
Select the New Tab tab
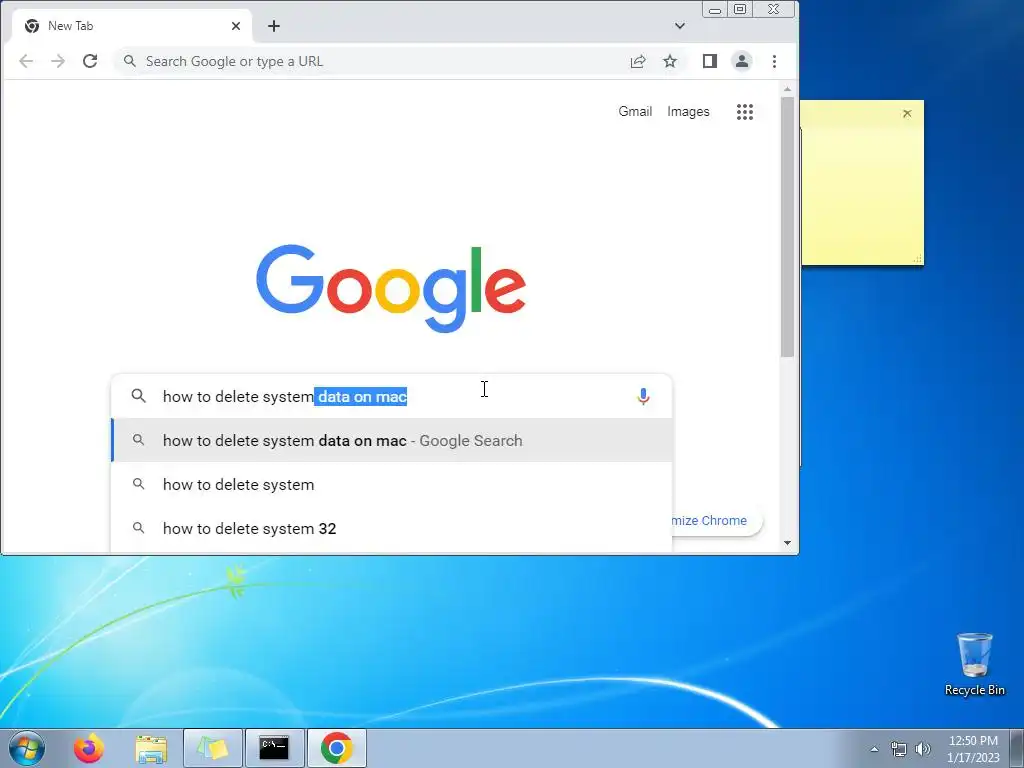coord(131,26)
